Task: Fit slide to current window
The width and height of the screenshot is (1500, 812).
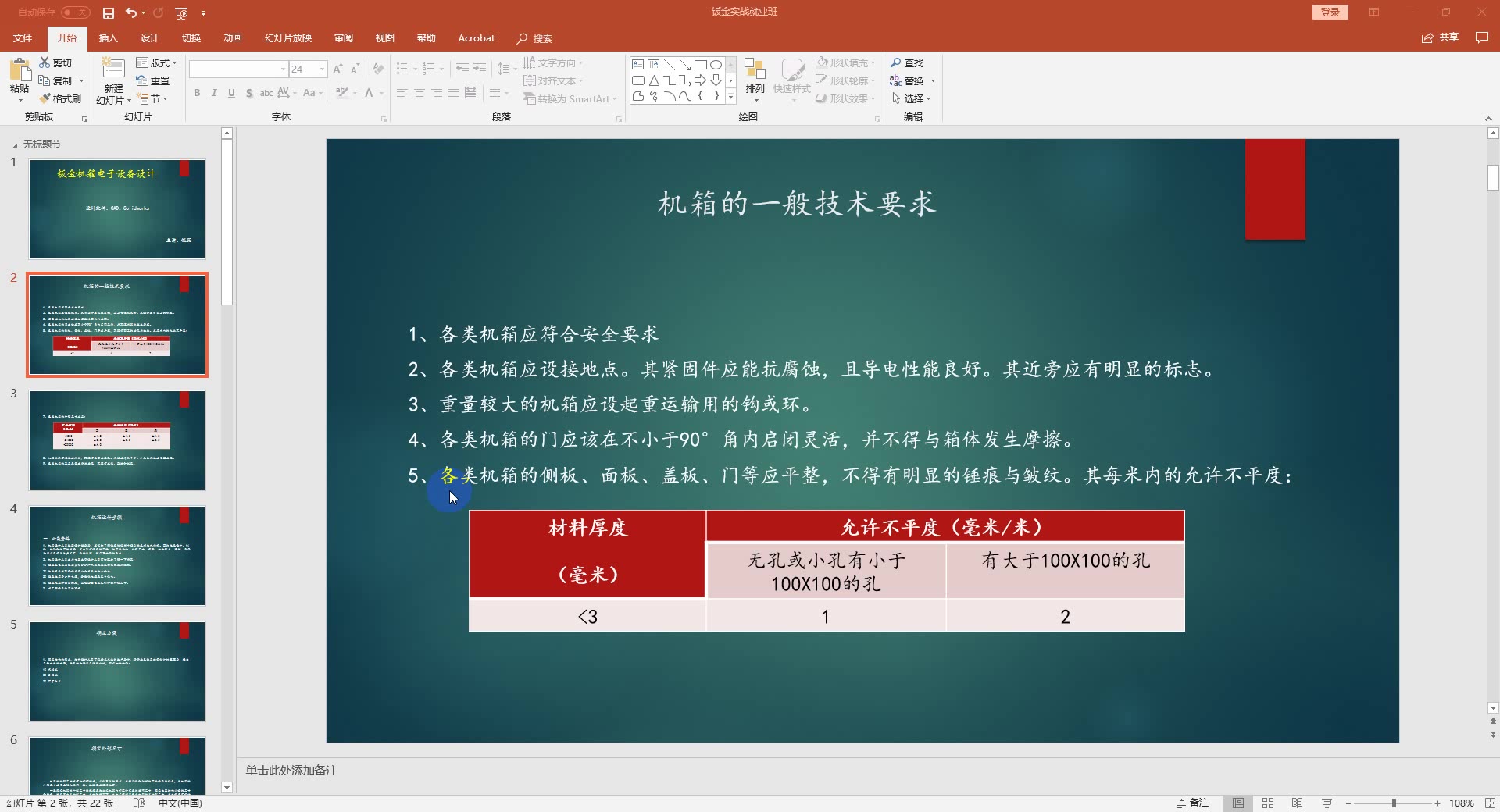Action: click(1489, 803)
